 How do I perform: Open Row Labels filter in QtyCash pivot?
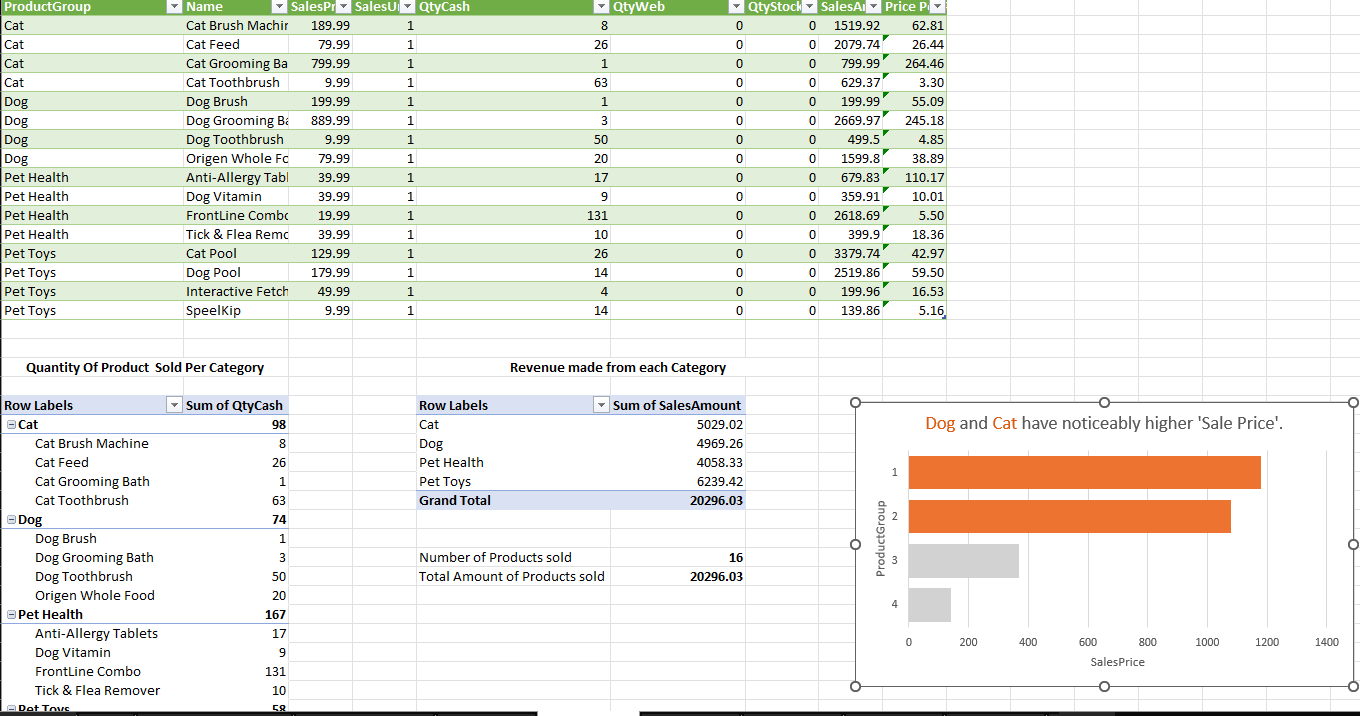point(173,405)
